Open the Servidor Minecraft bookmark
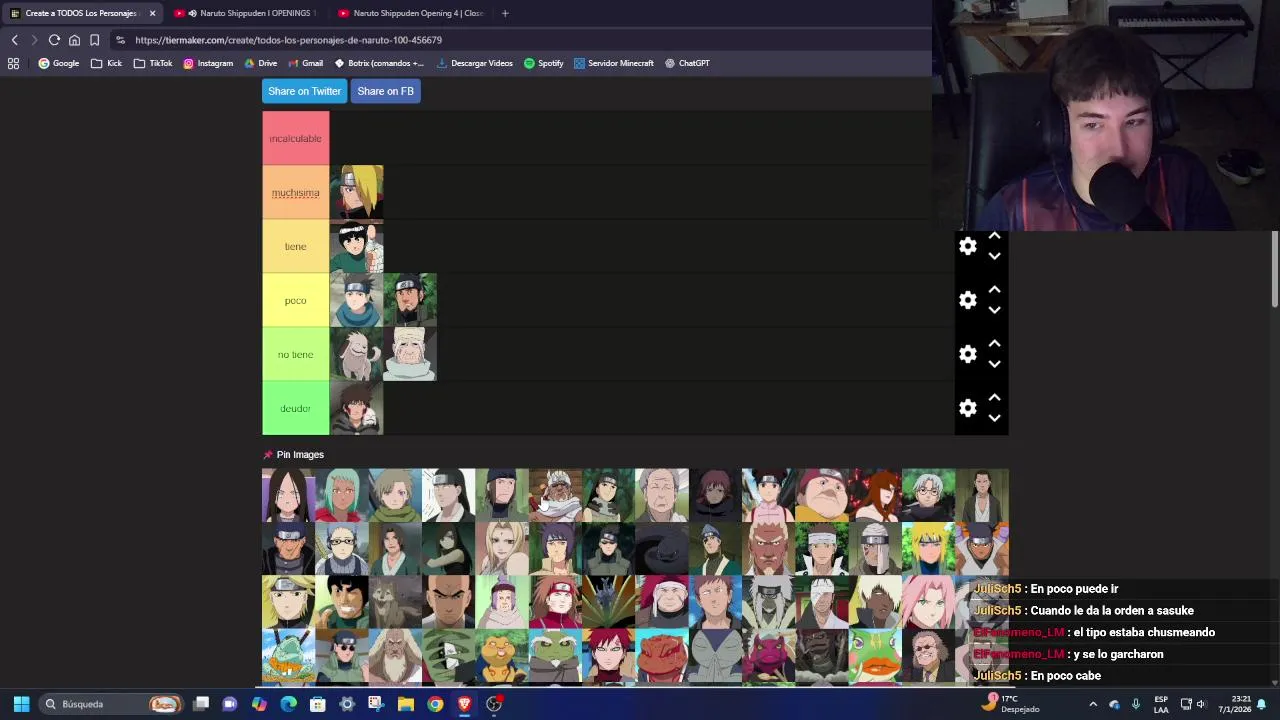The width and height of the screenshot is (1280, 720). [613, 63]
